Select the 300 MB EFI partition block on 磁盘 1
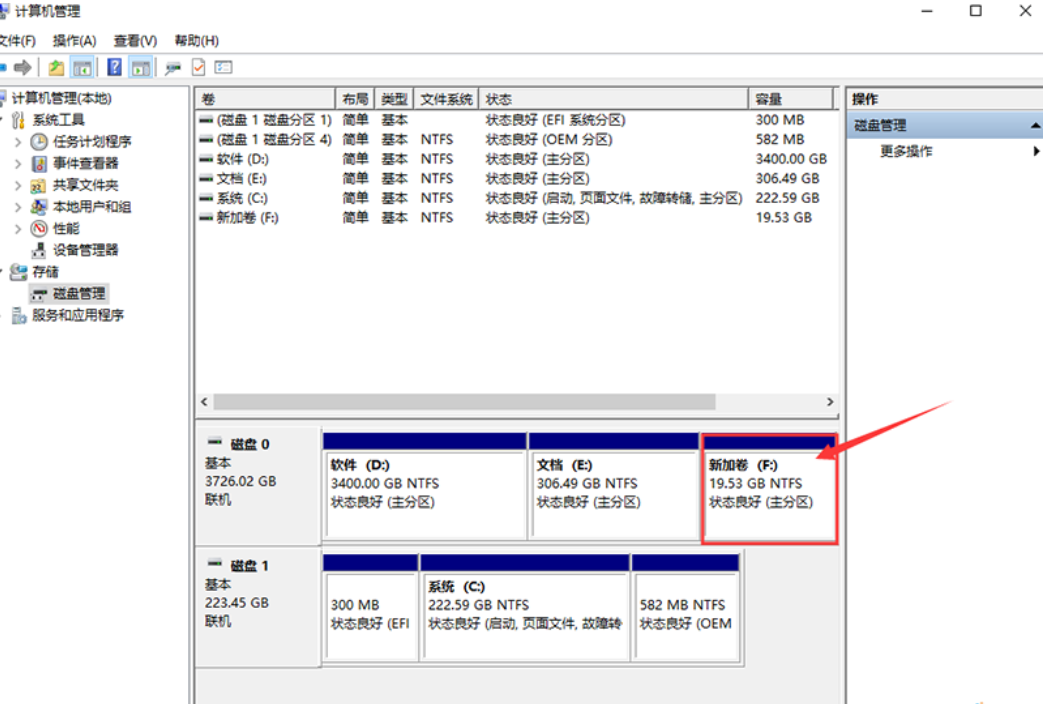 pyautogui.click(x=370, y=608)
